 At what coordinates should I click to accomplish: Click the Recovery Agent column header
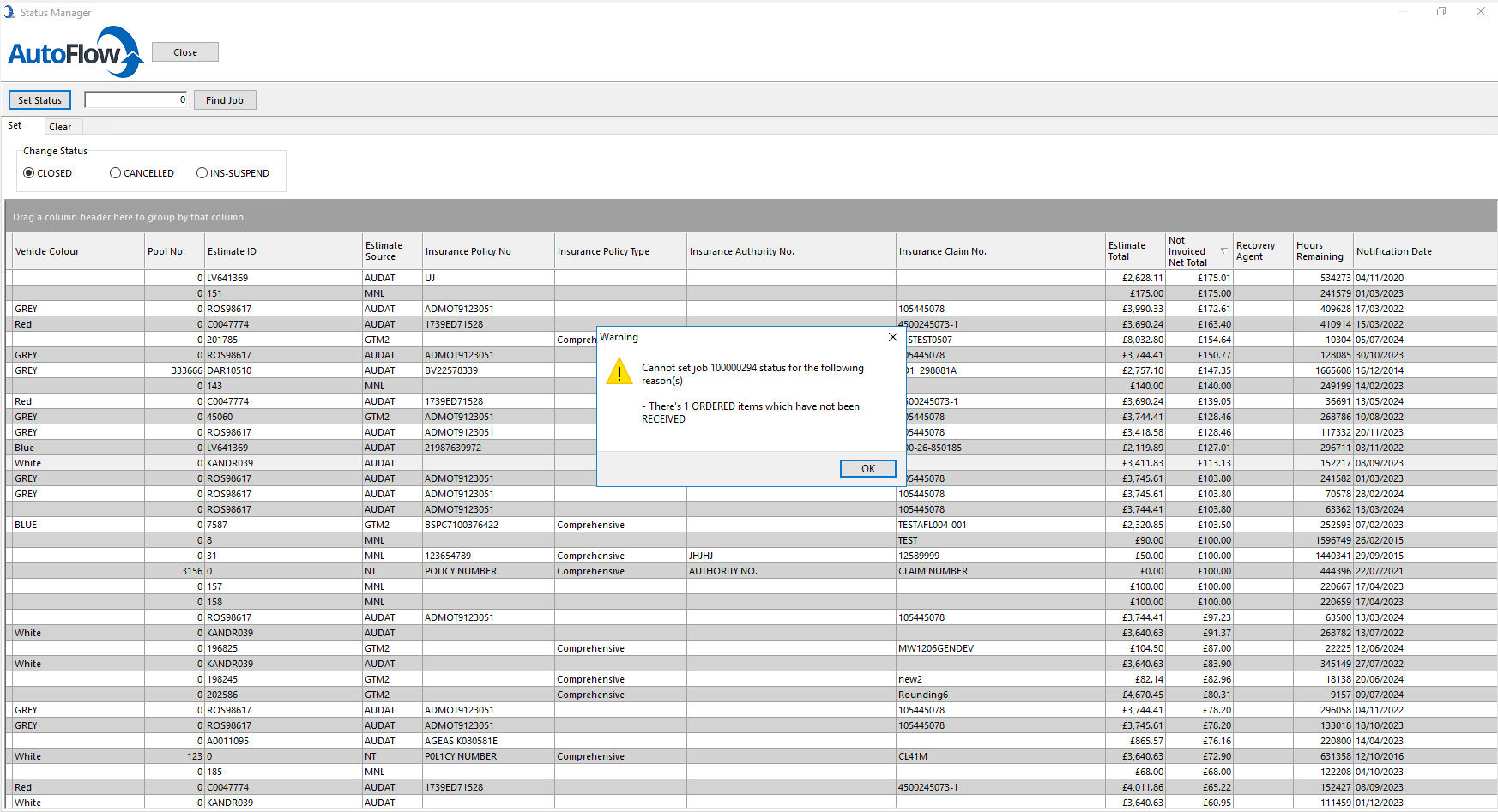click(x=1263, y=251)
